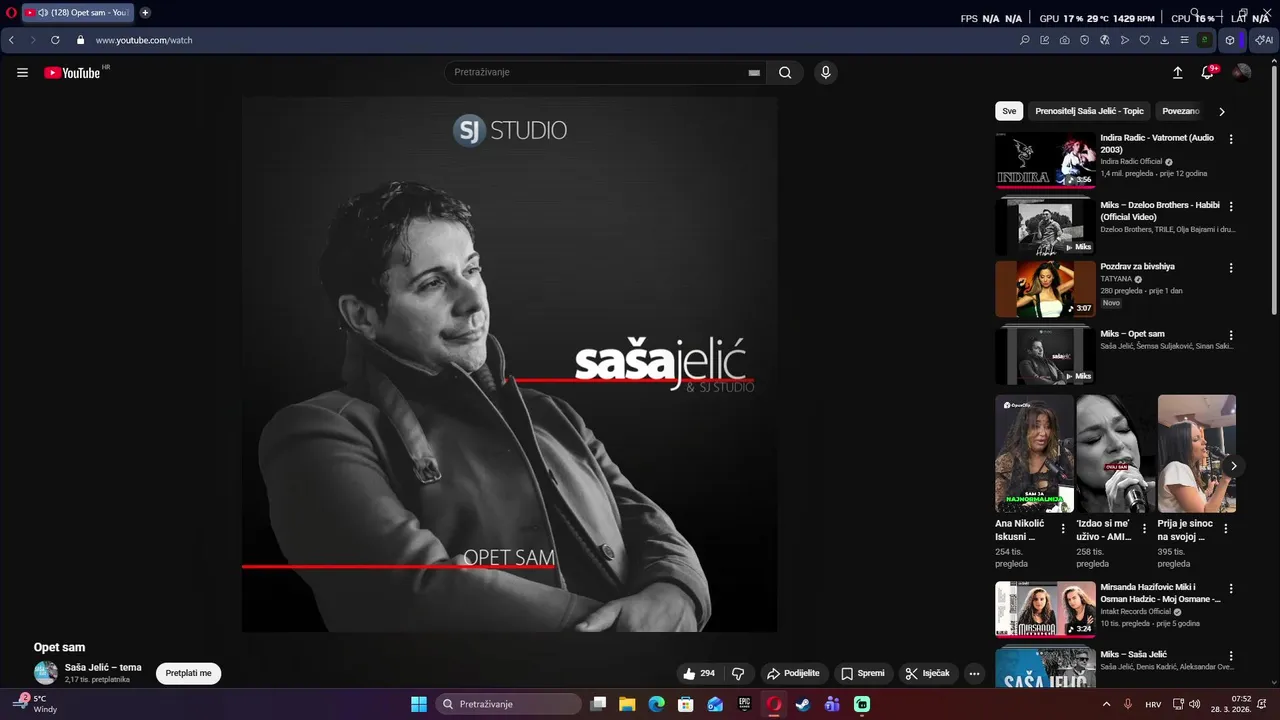Open File Explorer from taskbar
The width and height of the screenshot is (1280, 720).
[x=627, y=704]
